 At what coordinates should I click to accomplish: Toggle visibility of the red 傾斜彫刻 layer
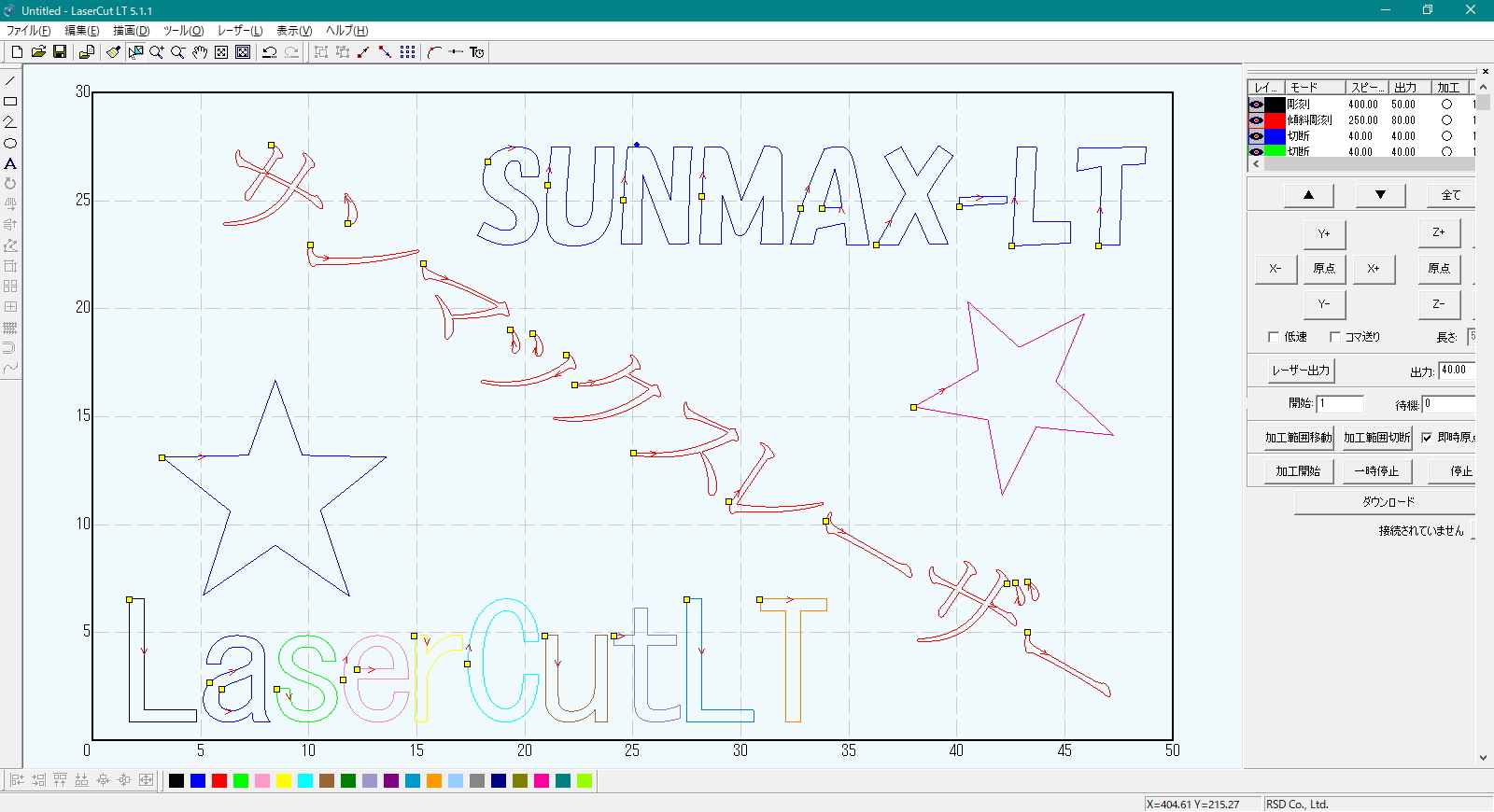tap(1256, 120)
